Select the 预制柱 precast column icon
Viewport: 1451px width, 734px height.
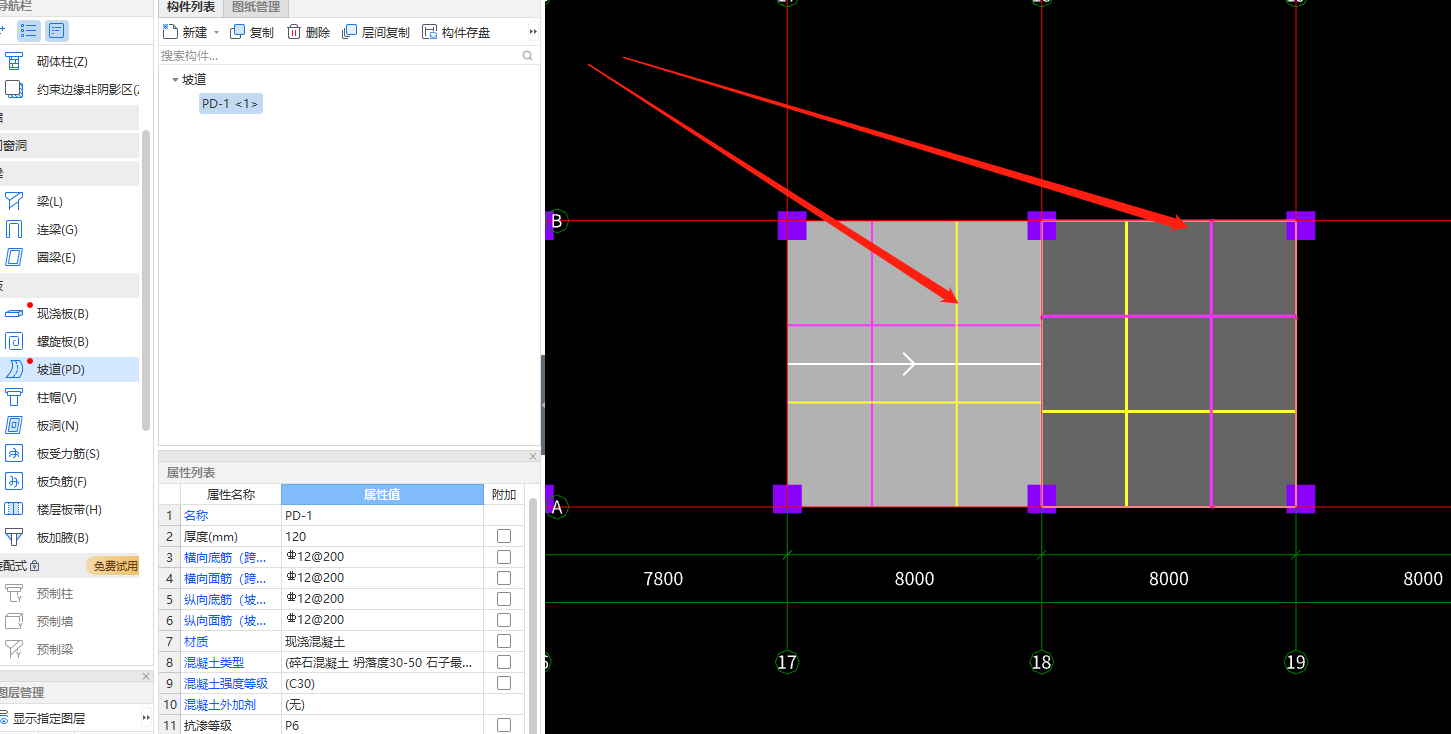[x=14, y=594]
